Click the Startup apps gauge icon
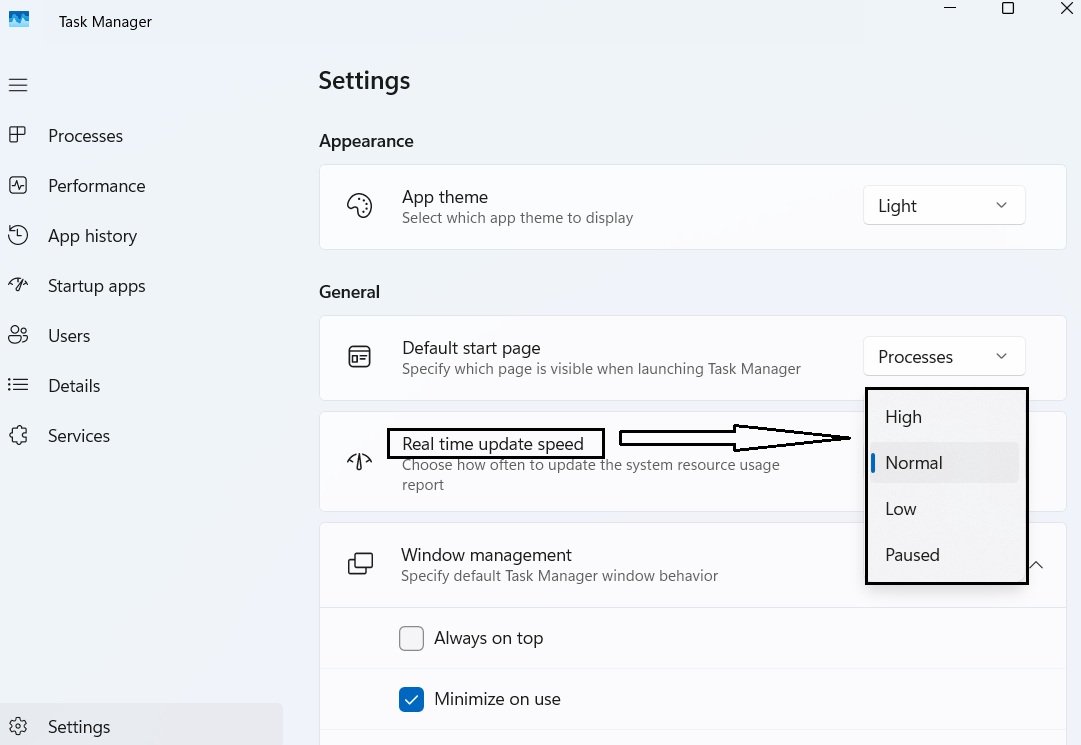The height and width of the screenshot is (745, 1081). [18, 284]
